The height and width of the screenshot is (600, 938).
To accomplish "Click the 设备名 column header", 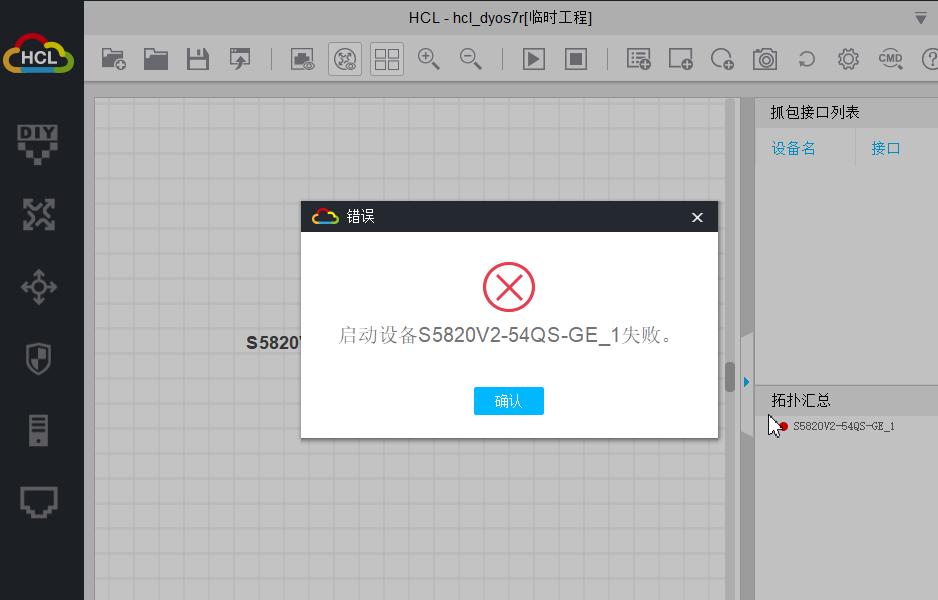I will coord(793,148).
